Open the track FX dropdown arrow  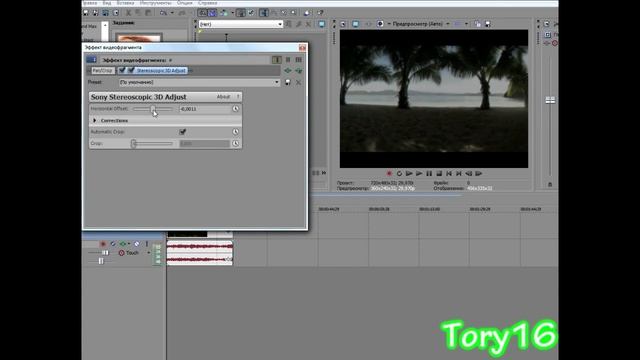click(129, 244)
